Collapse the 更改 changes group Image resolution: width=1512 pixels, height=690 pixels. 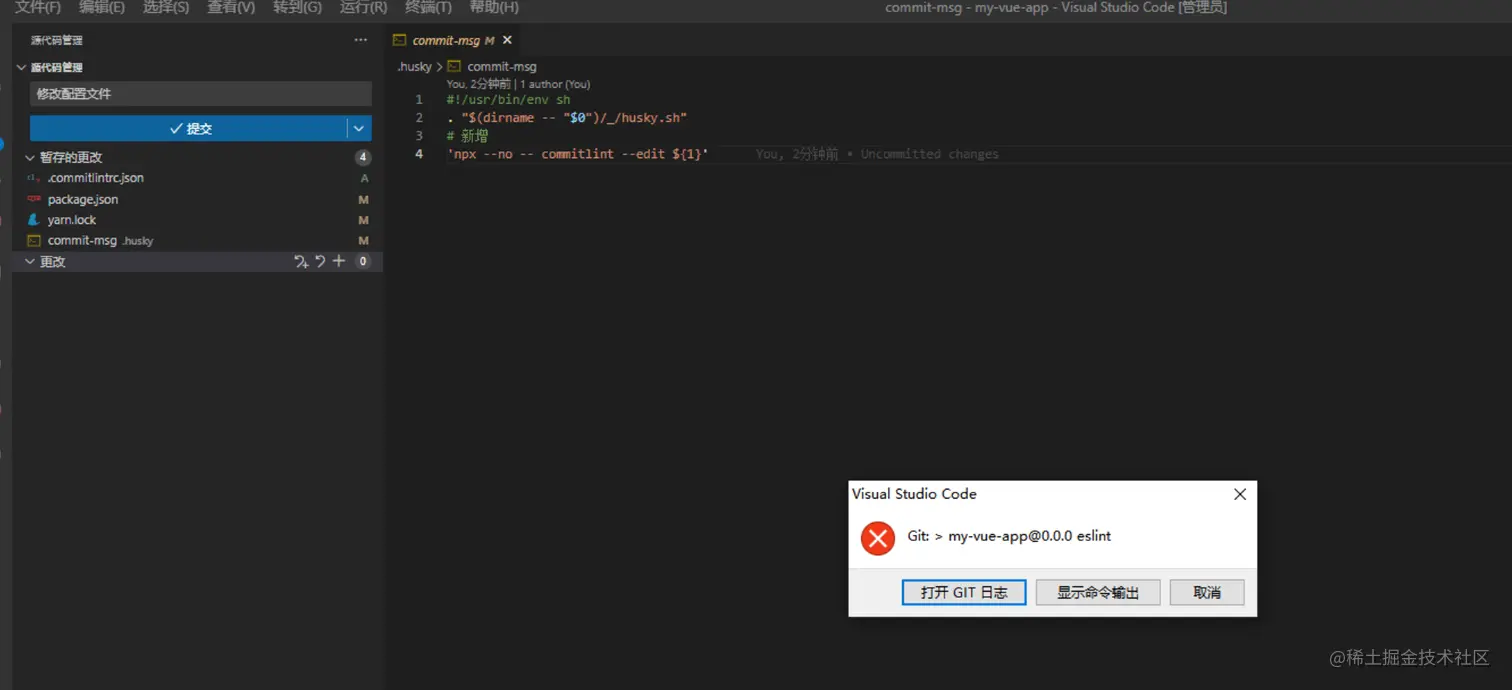(x=30, y=262)
